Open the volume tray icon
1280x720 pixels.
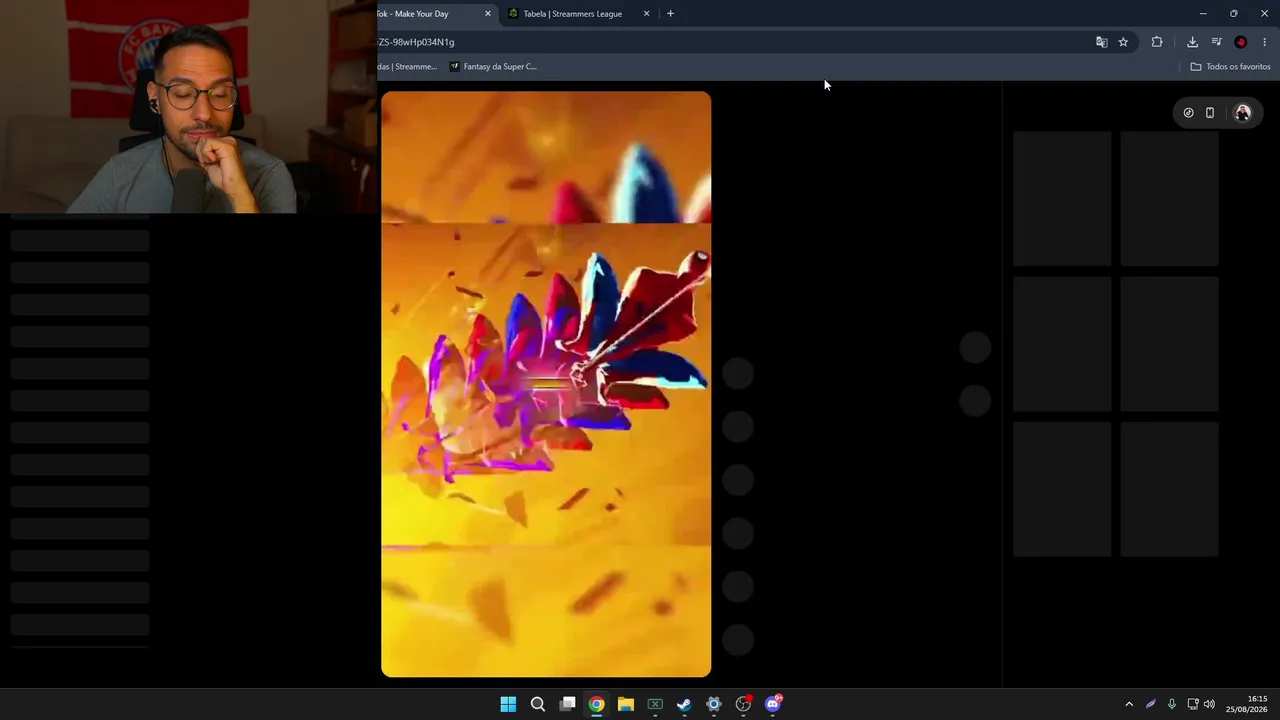1209,704
